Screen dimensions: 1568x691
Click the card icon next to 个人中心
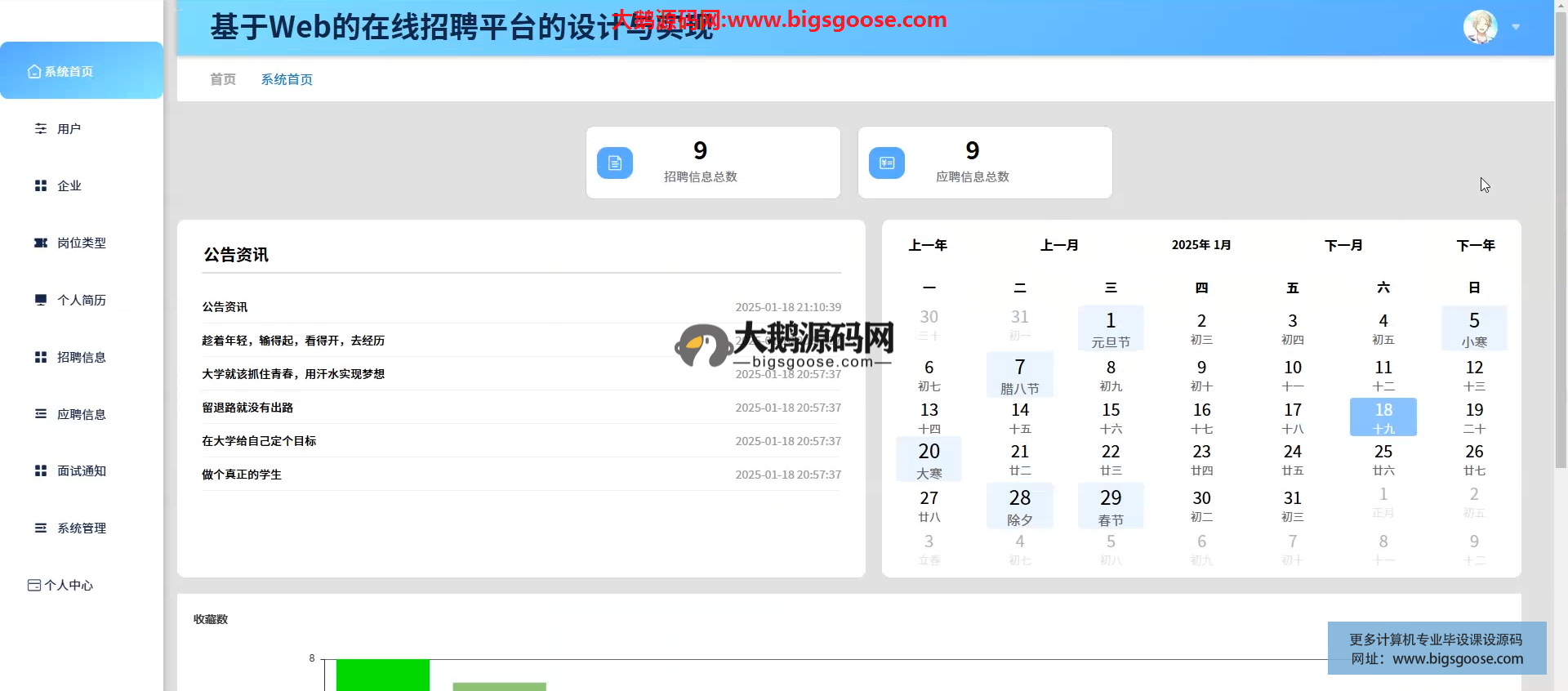pos(34,586)
